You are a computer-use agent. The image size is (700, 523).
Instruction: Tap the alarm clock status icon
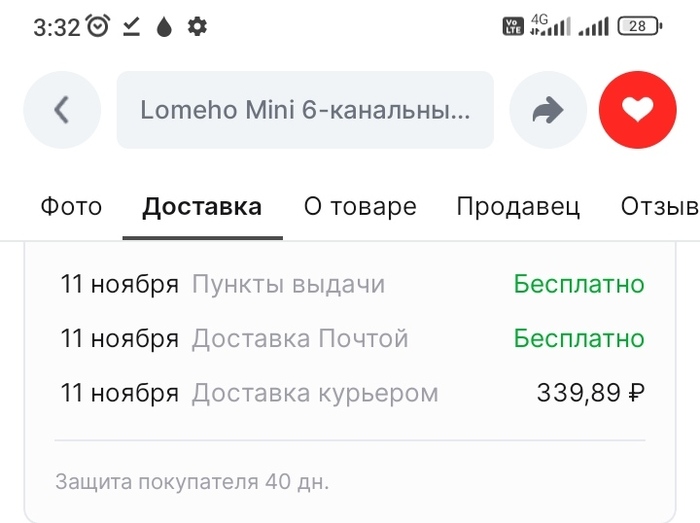coord(98,27)
